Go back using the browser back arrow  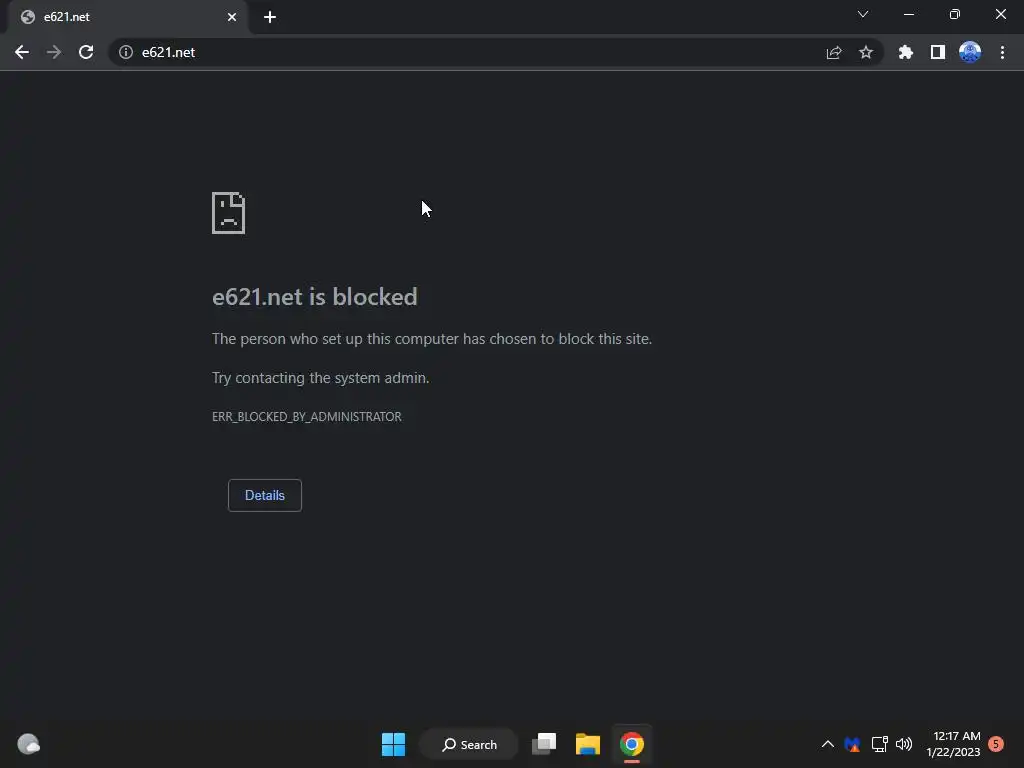[x=22, y=52]
